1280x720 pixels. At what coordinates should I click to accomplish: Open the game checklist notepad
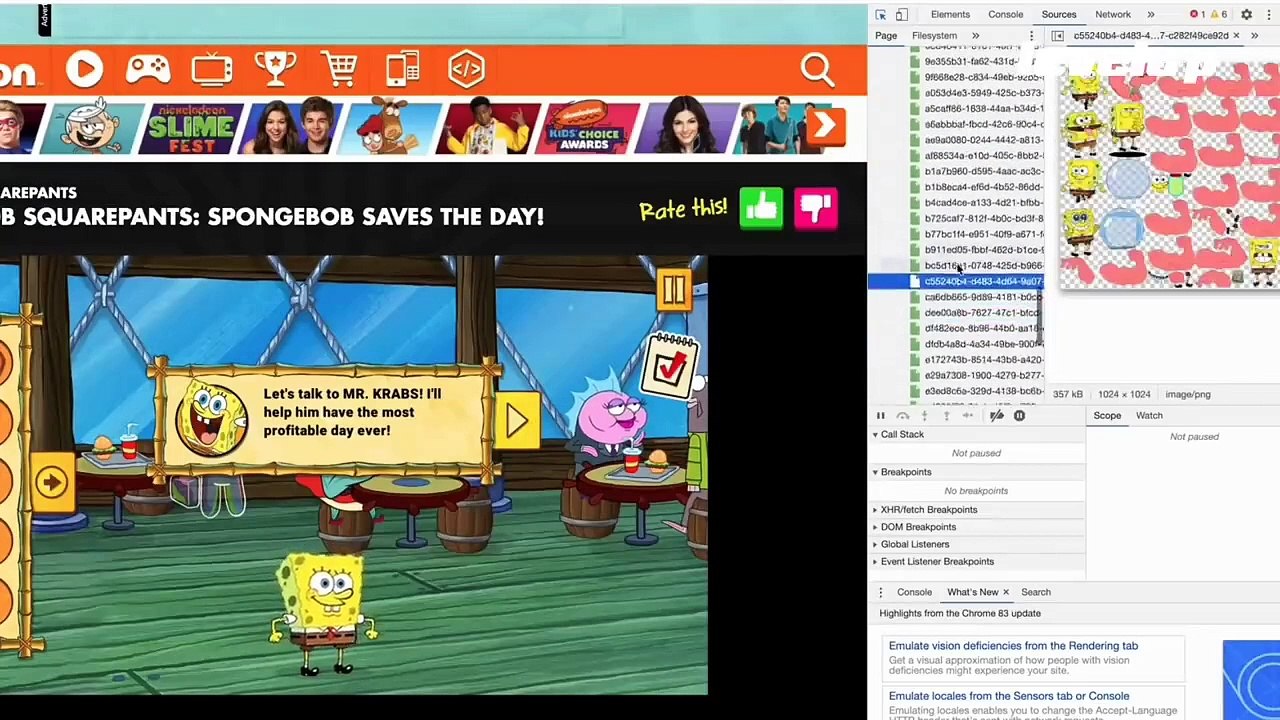point(672,366)
